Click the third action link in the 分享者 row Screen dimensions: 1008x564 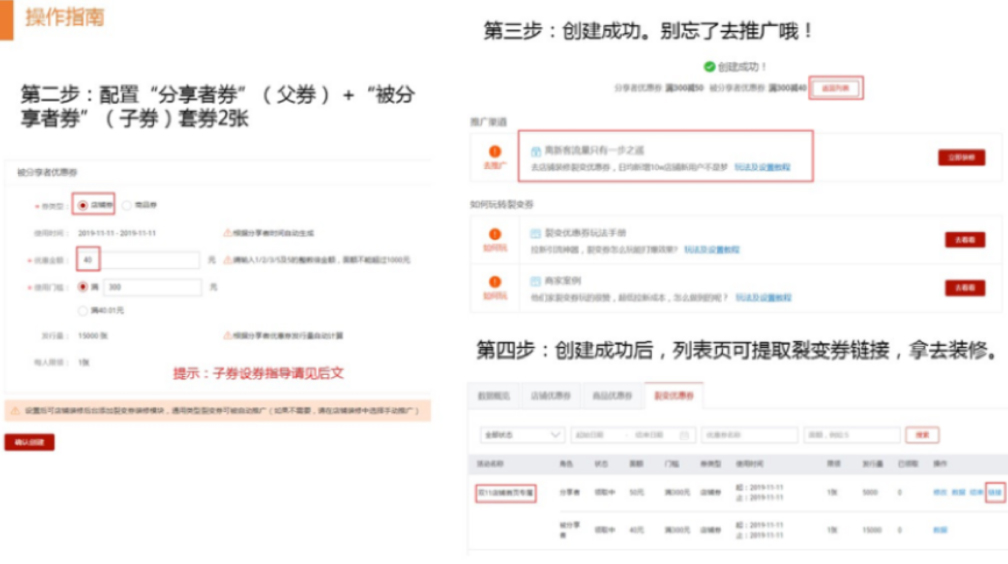pyautogui.click(x=976, y=493)
